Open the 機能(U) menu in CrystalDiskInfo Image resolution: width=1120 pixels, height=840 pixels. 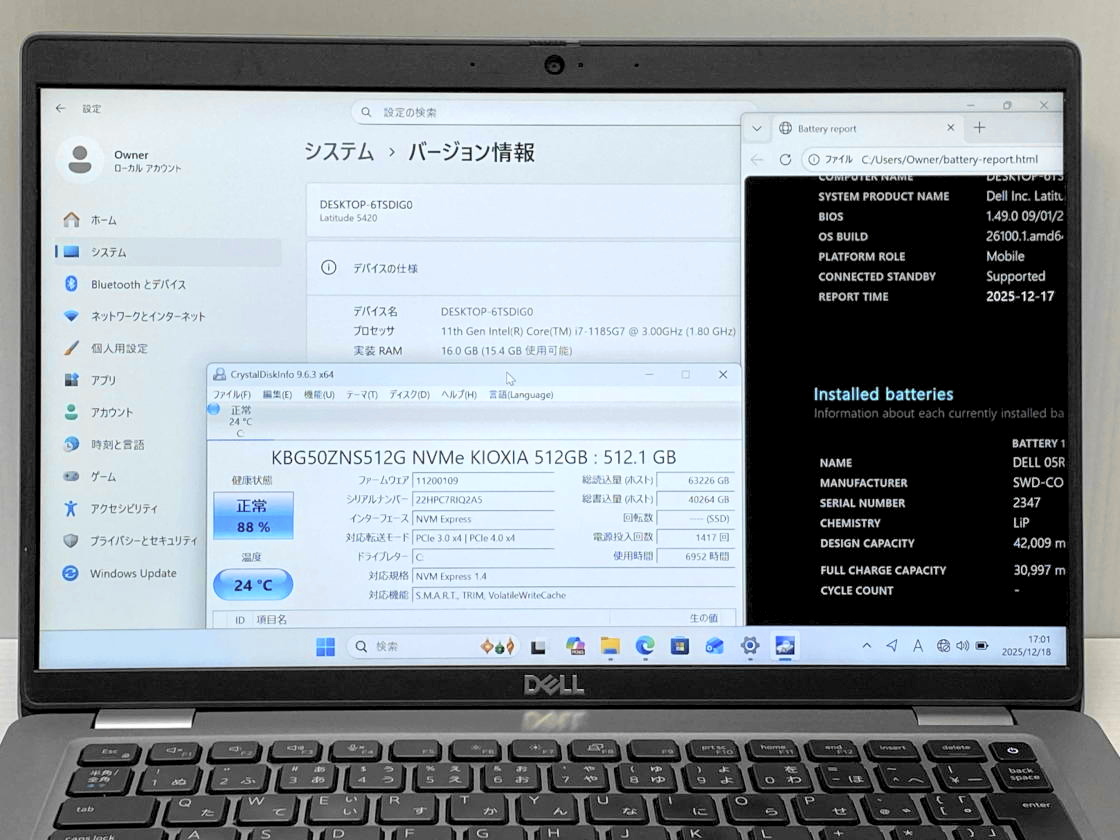point(319,394)
